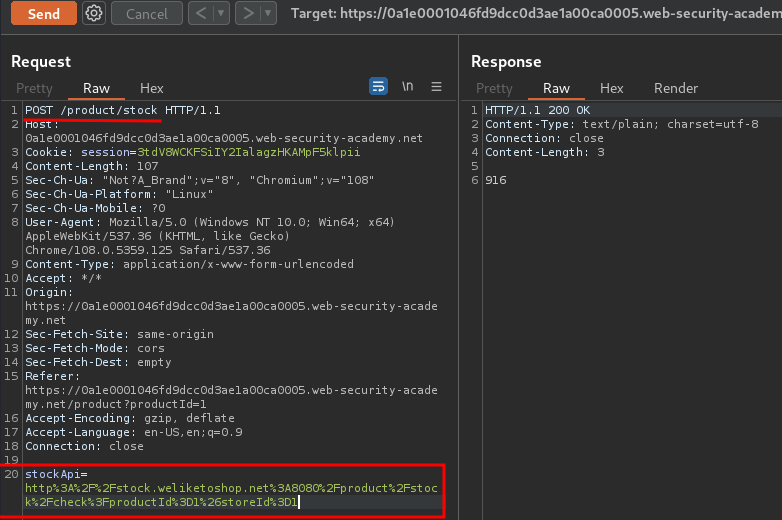The image size is (782, 520).
Task: Open the Response Render tab
Action: coord(676,88)
